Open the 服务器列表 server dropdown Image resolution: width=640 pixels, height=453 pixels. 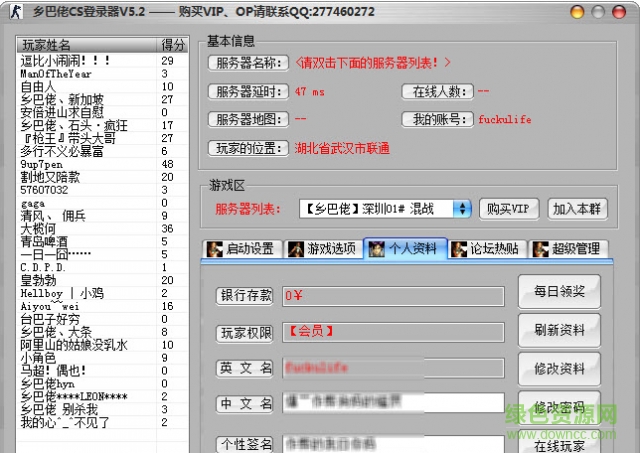385,209
